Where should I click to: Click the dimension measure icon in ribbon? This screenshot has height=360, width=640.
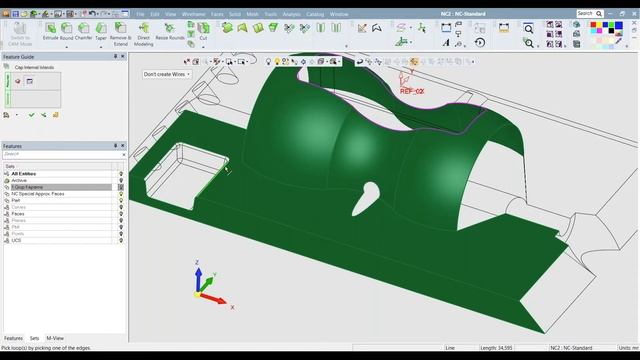pyautogui.click(x=446, y=28)
